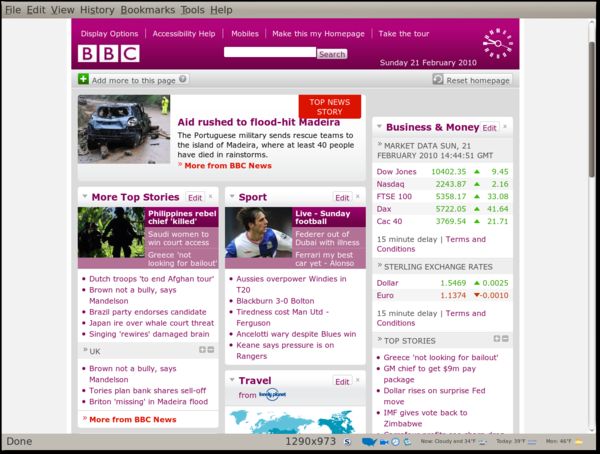Screen dimensions: 600x454
Task: Edit the Travel module
Action: click(x=342, y=381)
